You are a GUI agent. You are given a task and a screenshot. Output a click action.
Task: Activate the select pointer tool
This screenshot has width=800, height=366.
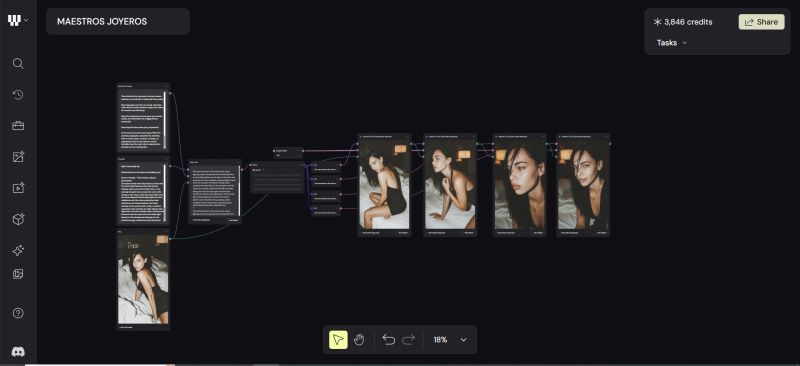coord(338,339)
